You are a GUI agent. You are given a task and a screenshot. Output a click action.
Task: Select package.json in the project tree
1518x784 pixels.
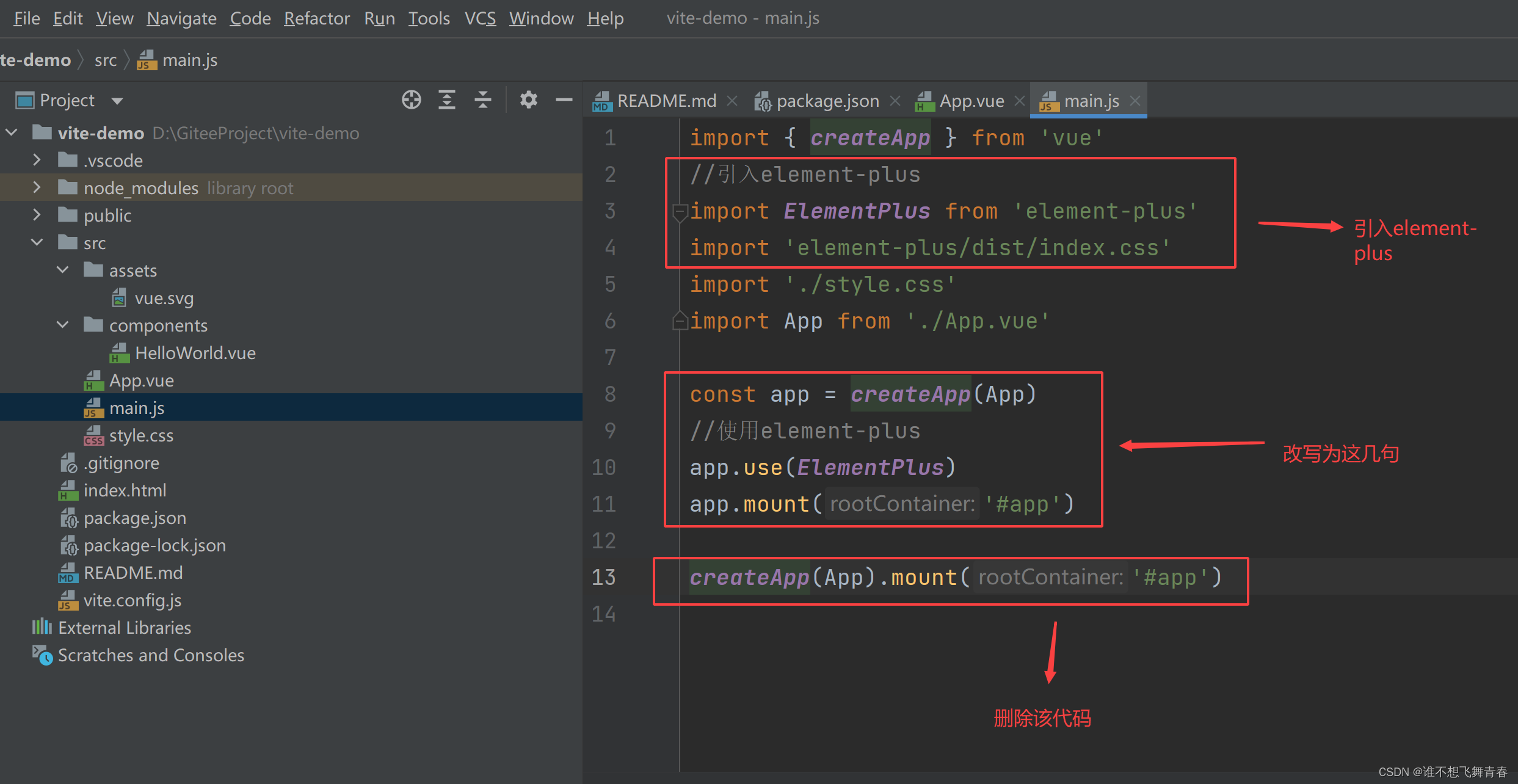(135, 518)
